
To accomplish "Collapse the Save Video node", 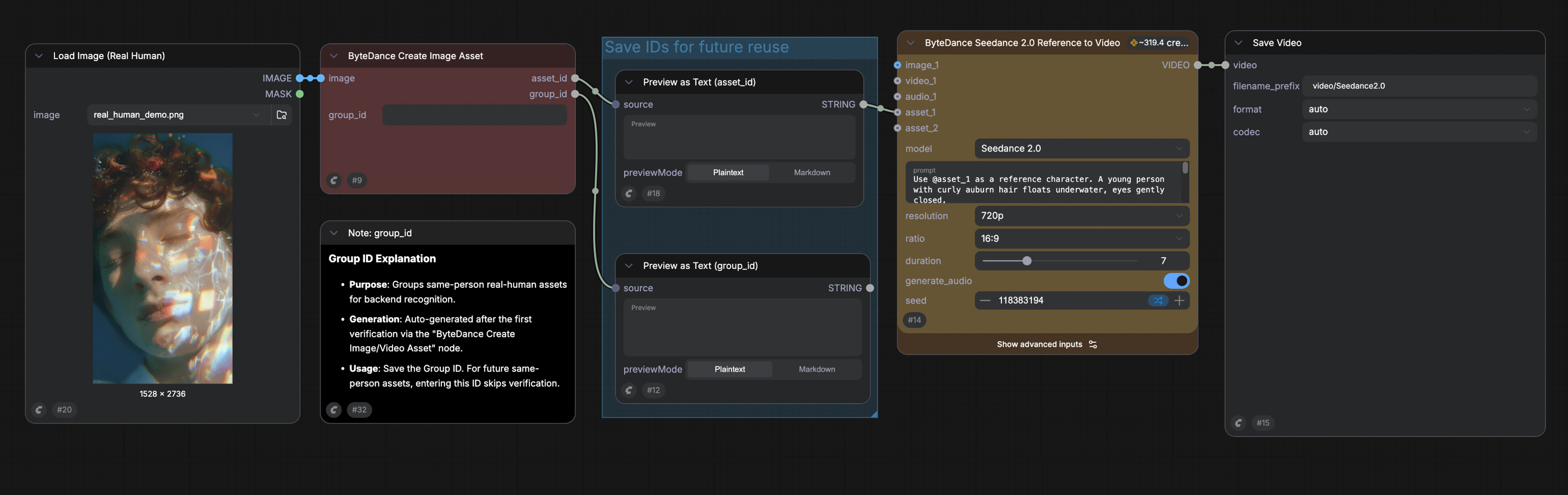I will (x=1238, y=43).
